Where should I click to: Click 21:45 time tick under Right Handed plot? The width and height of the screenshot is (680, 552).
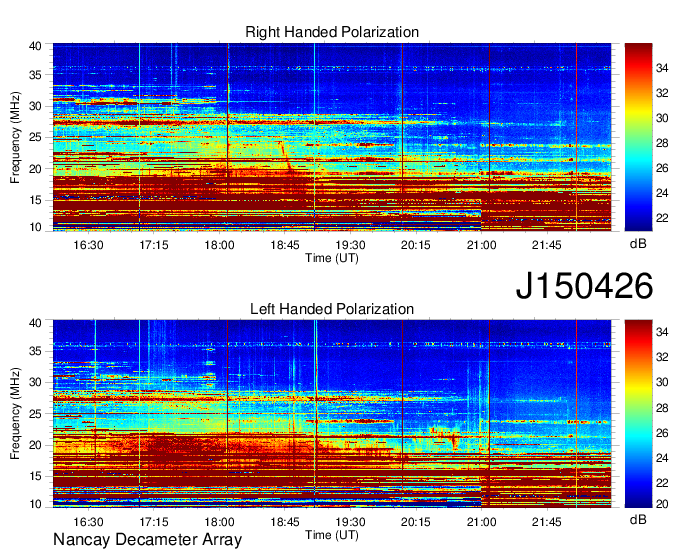pyautogui.click(x=547, y=245)
